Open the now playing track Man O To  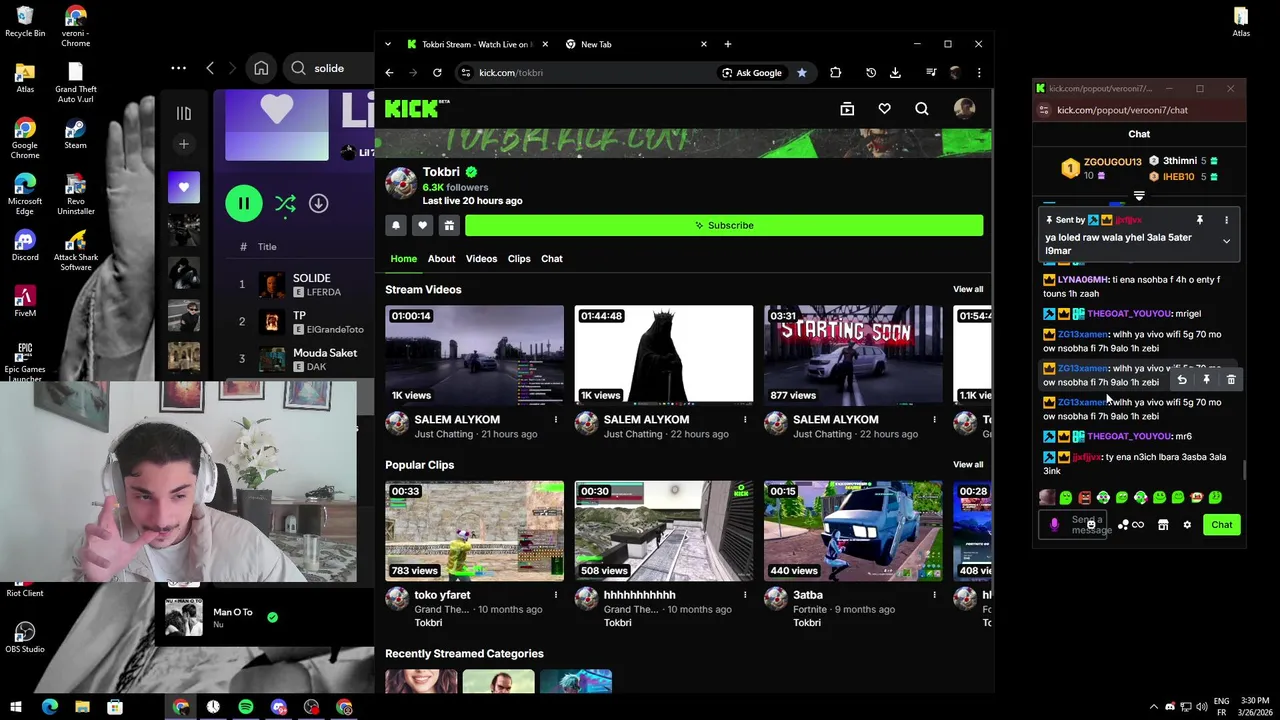pyautogui.click(x=232, y=612)
